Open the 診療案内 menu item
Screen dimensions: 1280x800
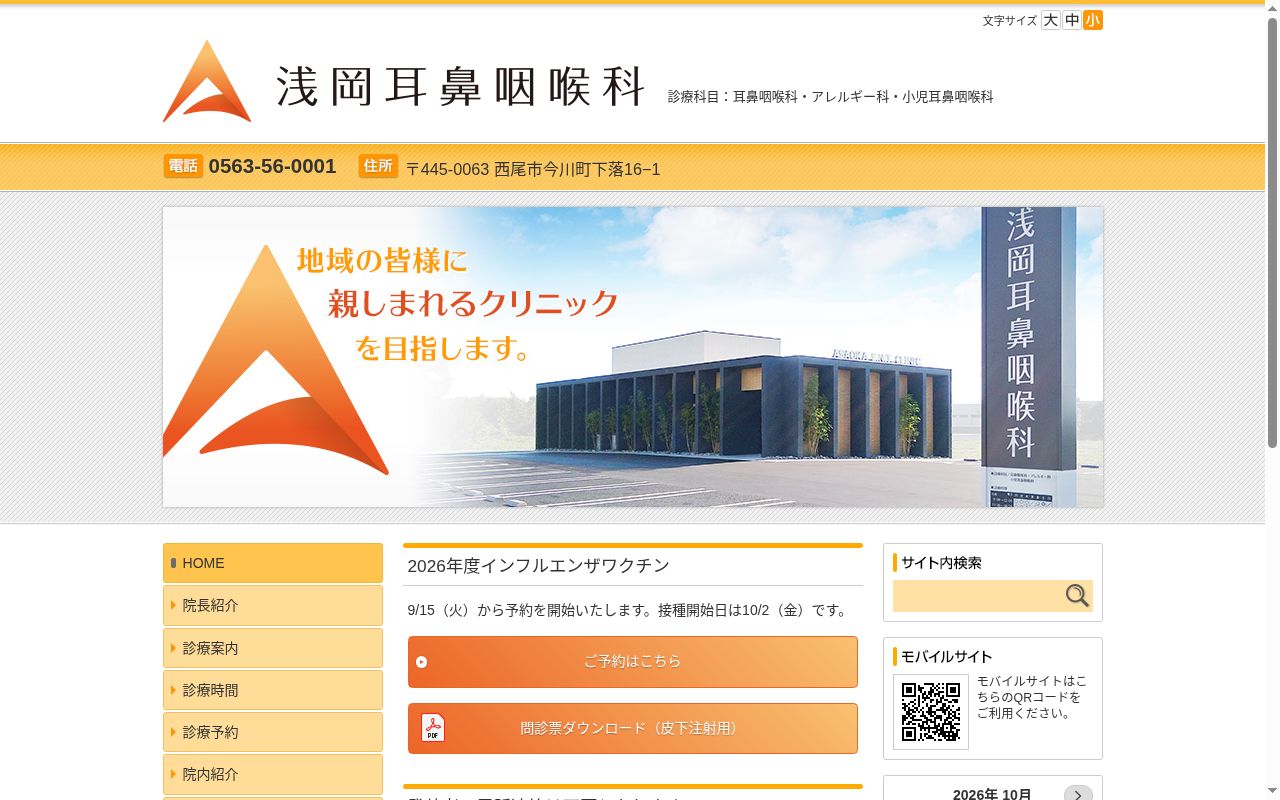[273, 648]
